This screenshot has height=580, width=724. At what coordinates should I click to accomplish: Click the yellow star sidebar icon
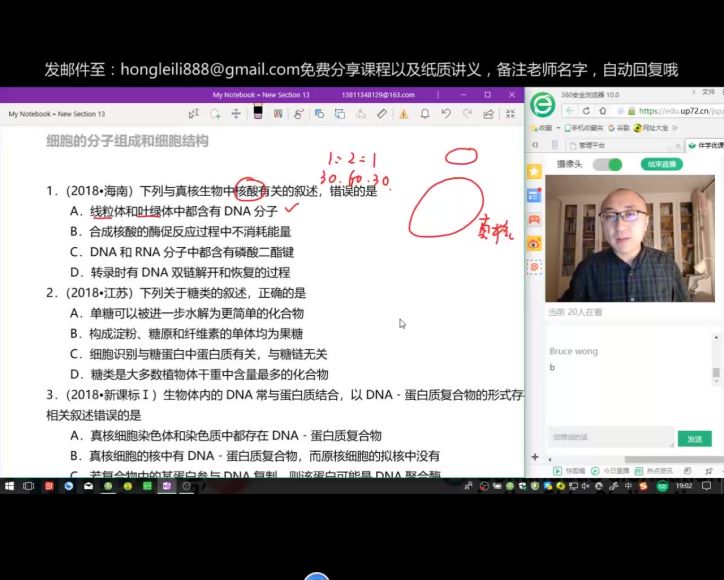point(534,171)
